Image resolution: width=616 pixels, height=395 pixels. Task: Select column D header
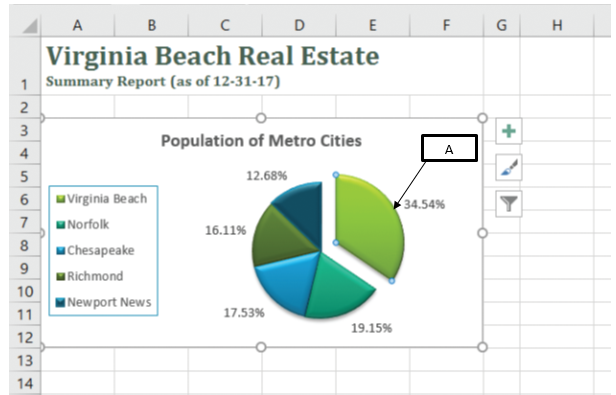click(299, 26)
